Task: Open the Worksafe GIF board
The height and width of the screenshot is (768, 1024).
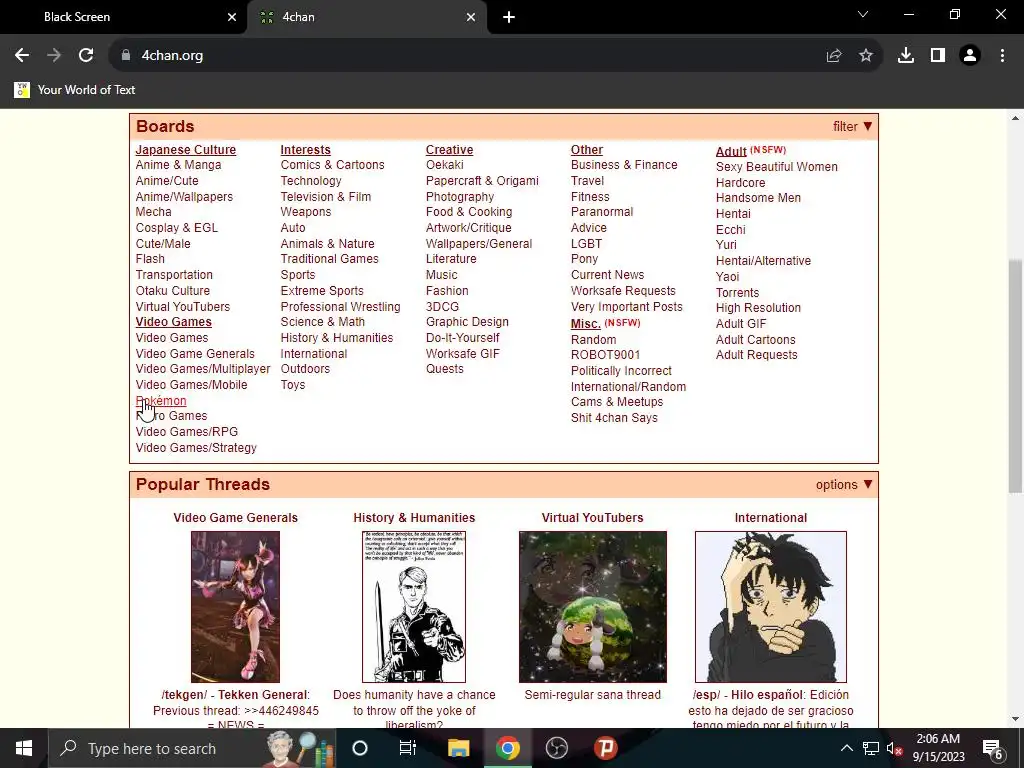Action: coord(462,354)
